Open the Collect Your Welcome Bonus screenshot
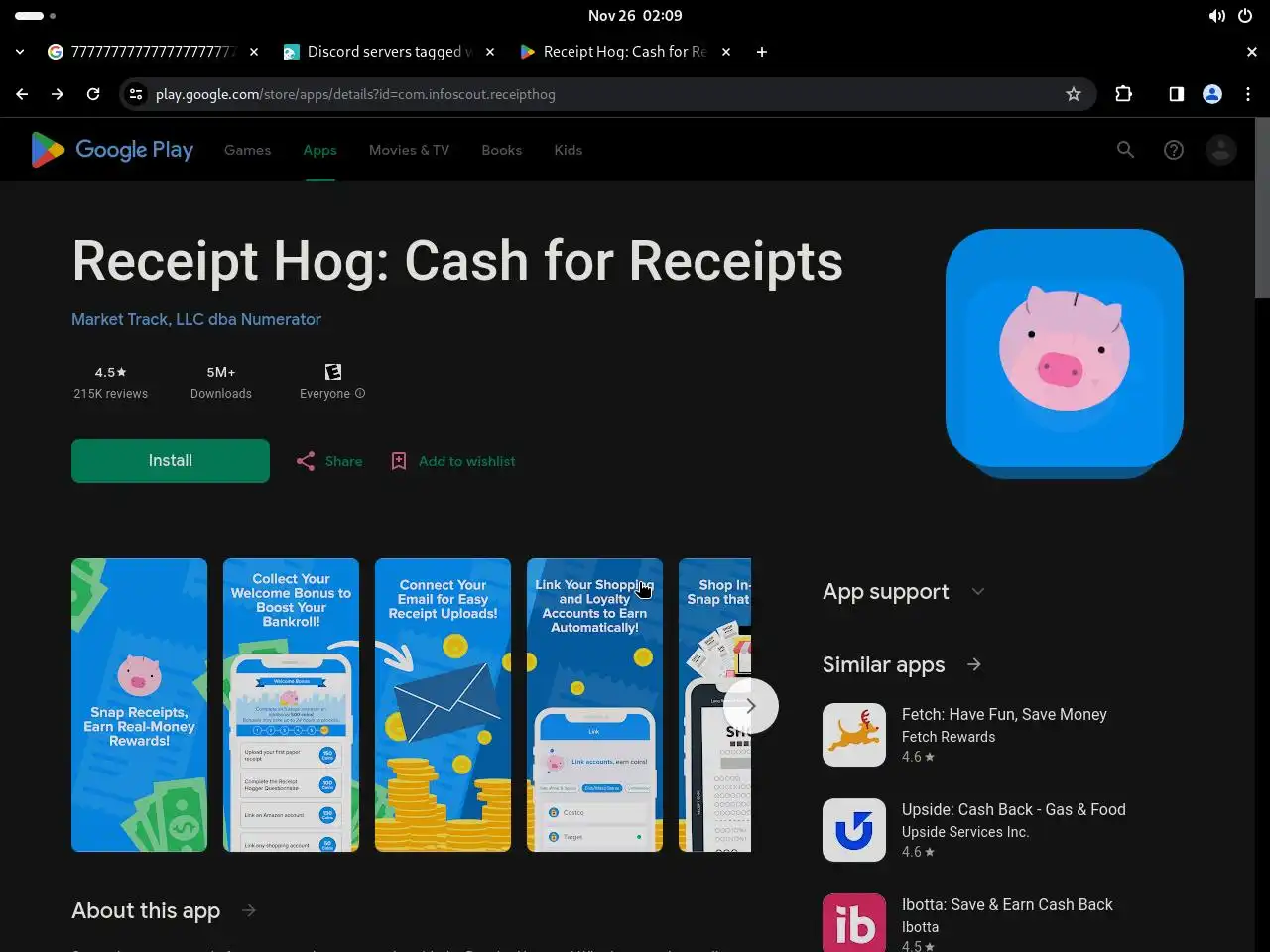The height and width of the screenshot is (952, 1270). 291,705
